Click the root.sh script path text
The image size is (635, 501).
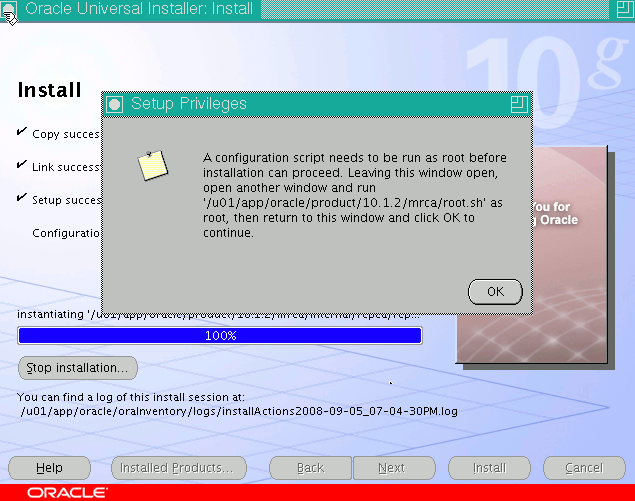click(344, 203)
